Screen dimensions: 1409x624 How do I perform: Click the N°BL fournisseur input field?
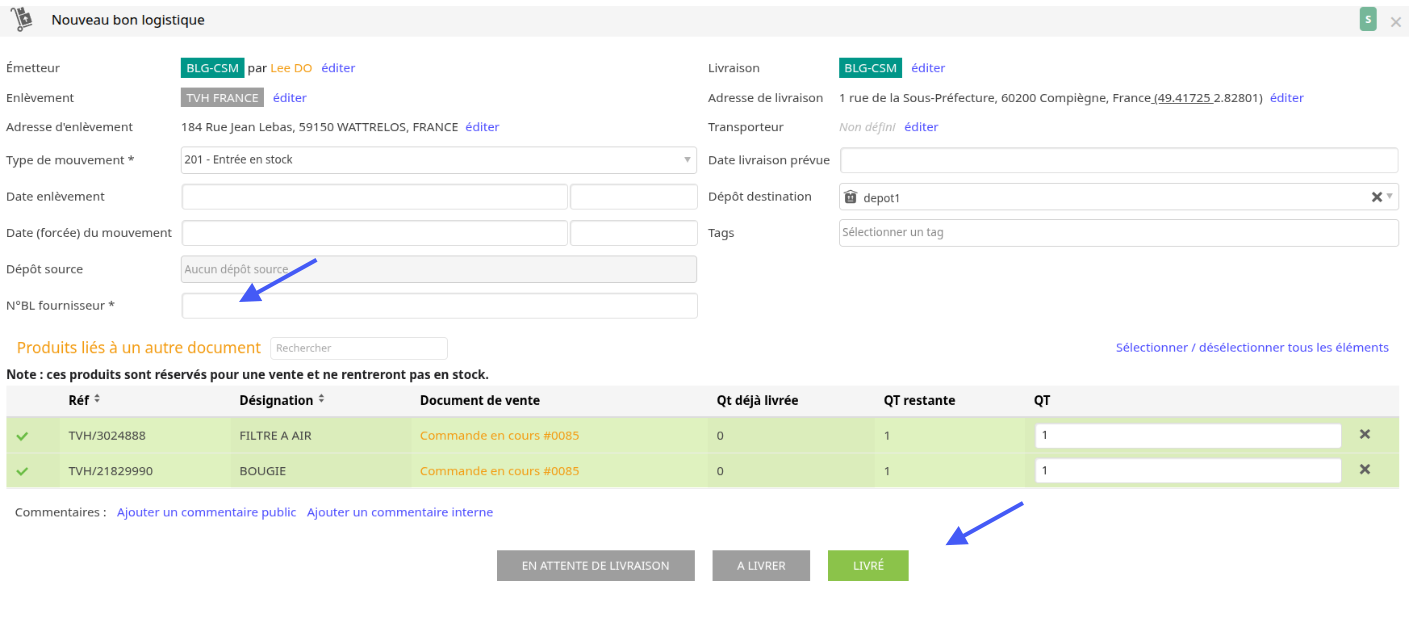click(439, 306)
